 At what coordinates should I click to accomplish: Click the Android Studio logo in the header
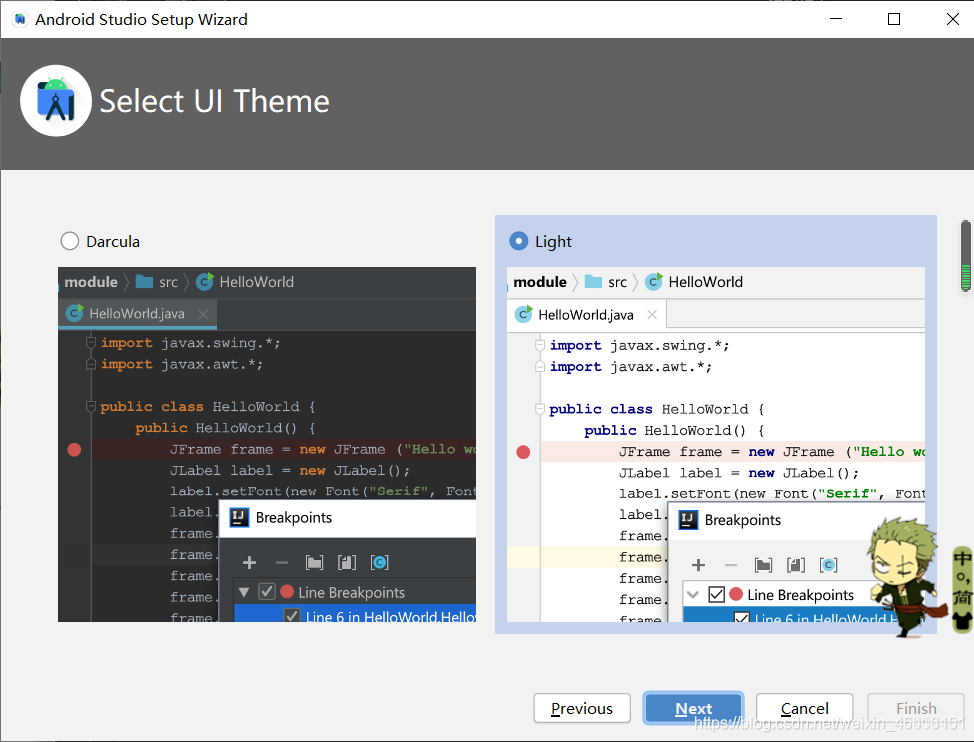pos(56,101)
